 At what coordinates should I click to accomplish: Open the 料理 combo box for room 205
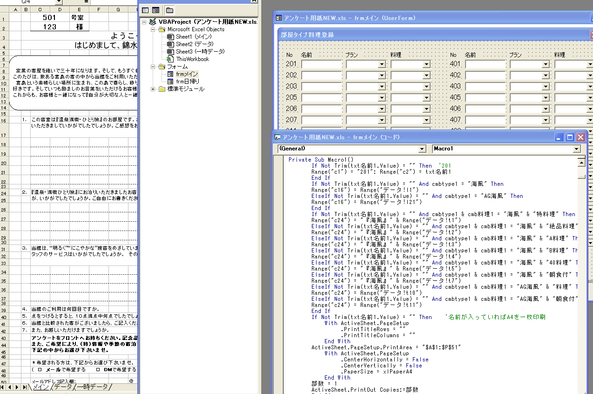(426, 98)
